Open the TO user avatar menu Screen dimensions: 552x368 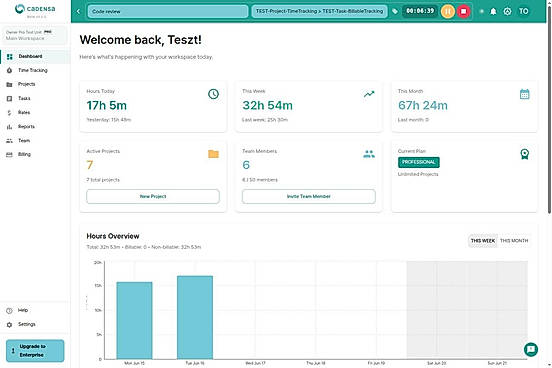coord(523,11)
